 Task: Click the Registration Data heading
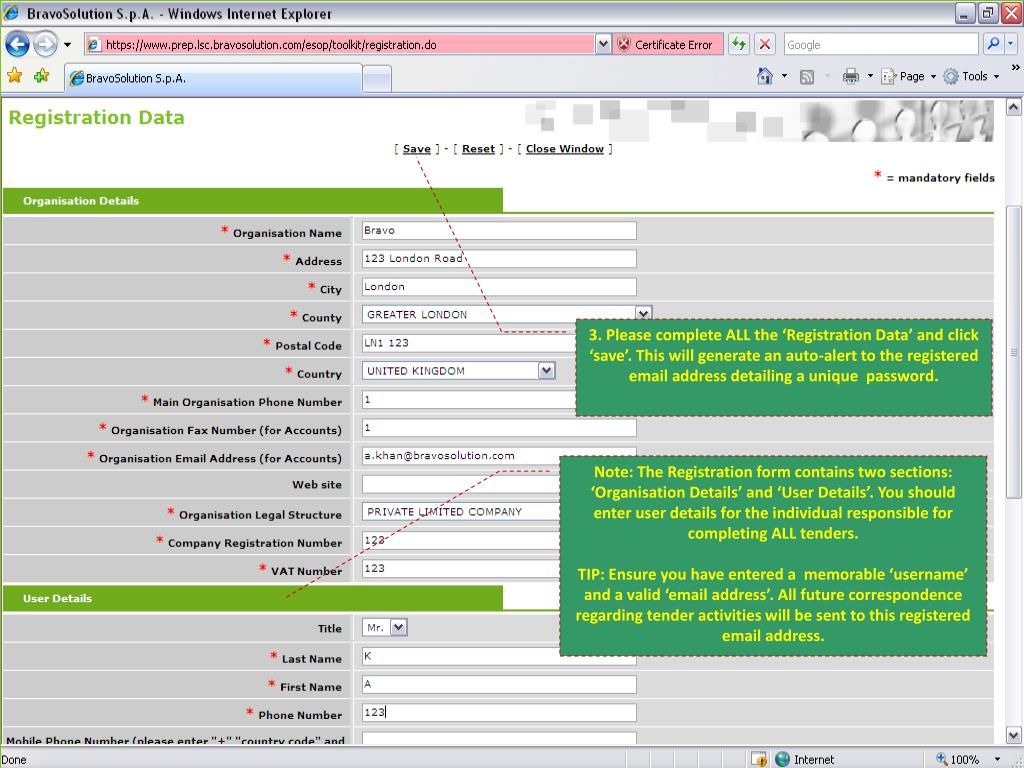[x=97, y=118]
